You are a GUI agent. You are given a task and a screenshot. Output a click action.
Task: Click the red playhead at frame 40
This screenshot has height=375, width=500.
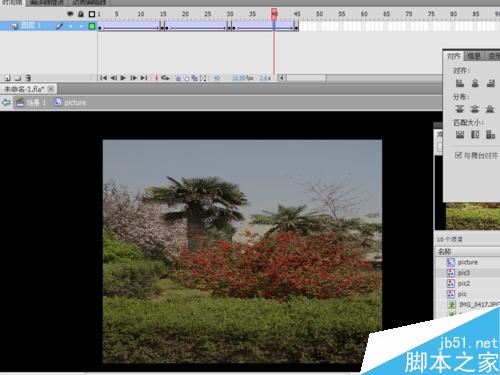point(274,14)
